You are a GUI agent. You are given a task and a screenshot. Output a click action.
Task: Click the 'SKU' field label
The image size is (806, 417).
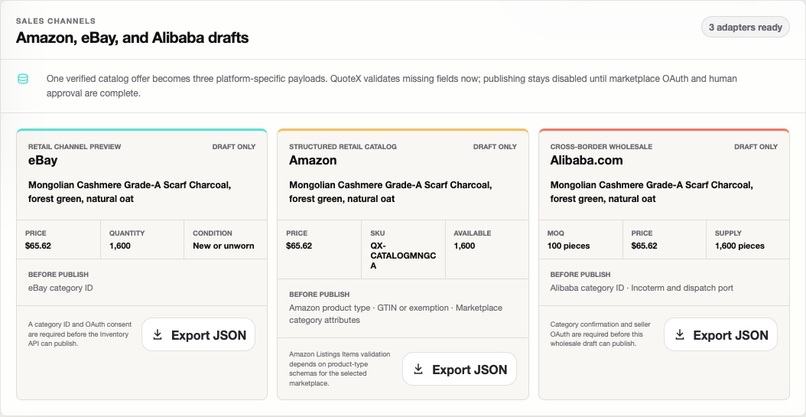(377, 233)
